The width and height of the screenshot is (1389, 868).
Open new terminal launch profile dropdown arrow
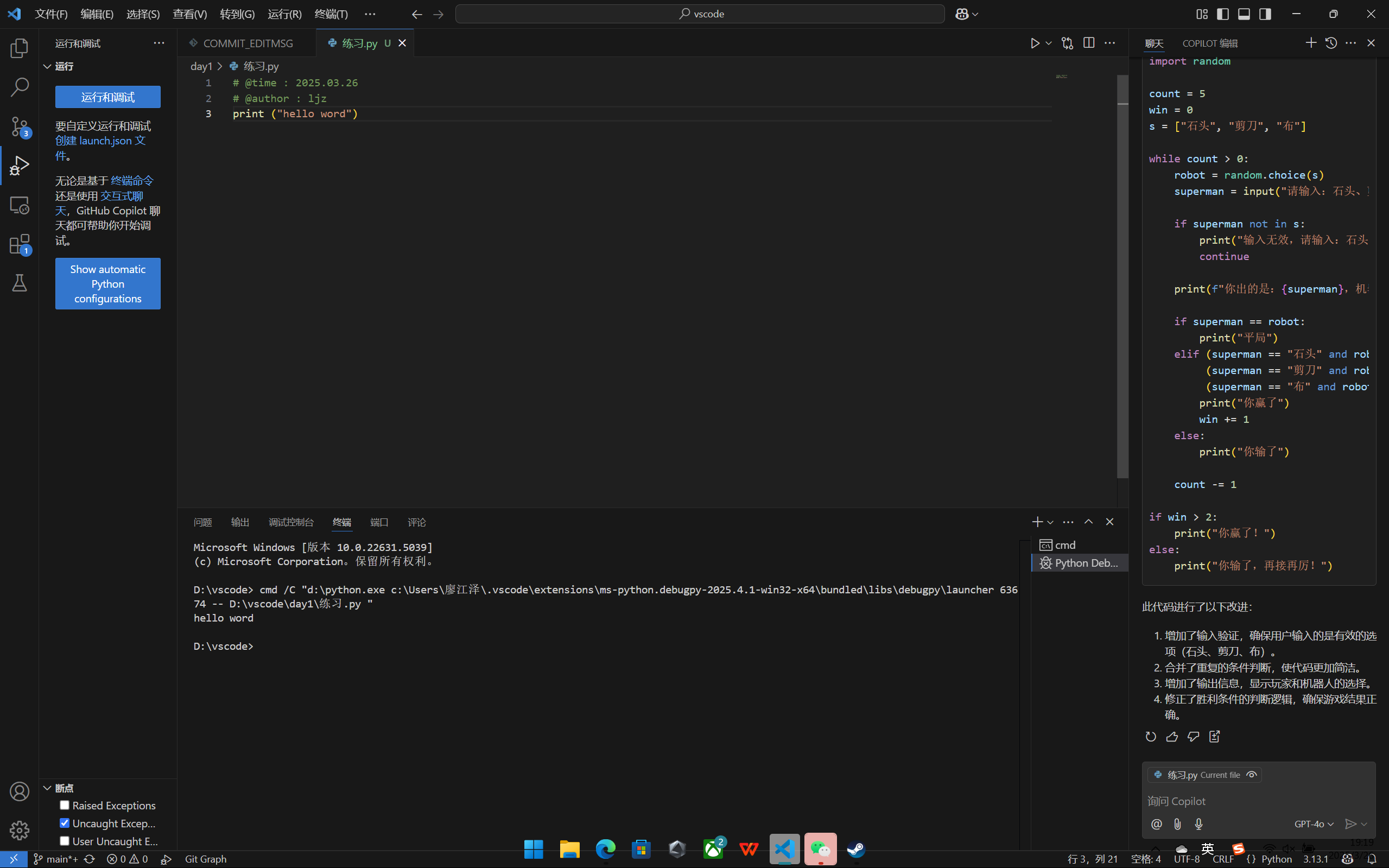1050,522
